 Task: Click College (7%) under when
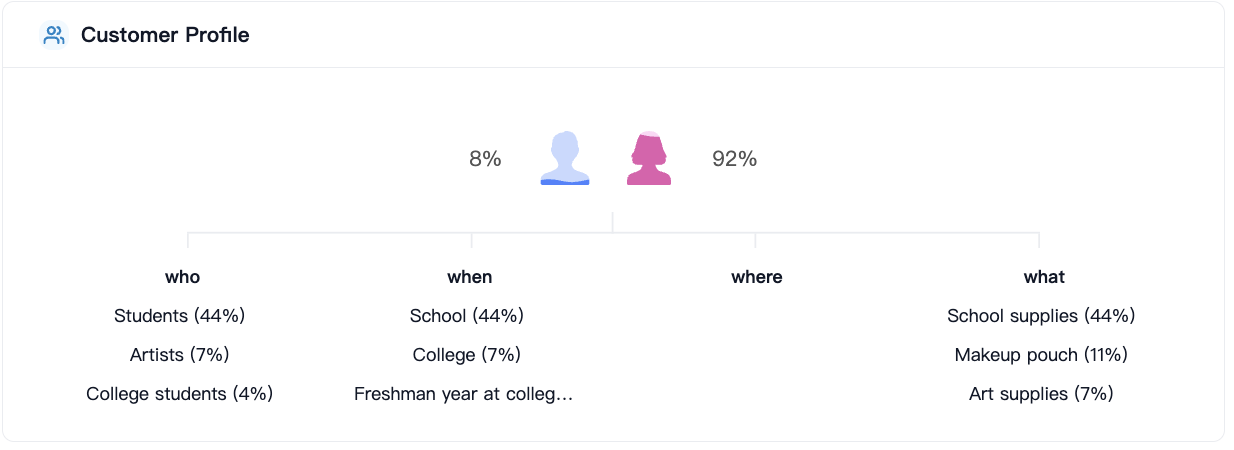point(467,355)
